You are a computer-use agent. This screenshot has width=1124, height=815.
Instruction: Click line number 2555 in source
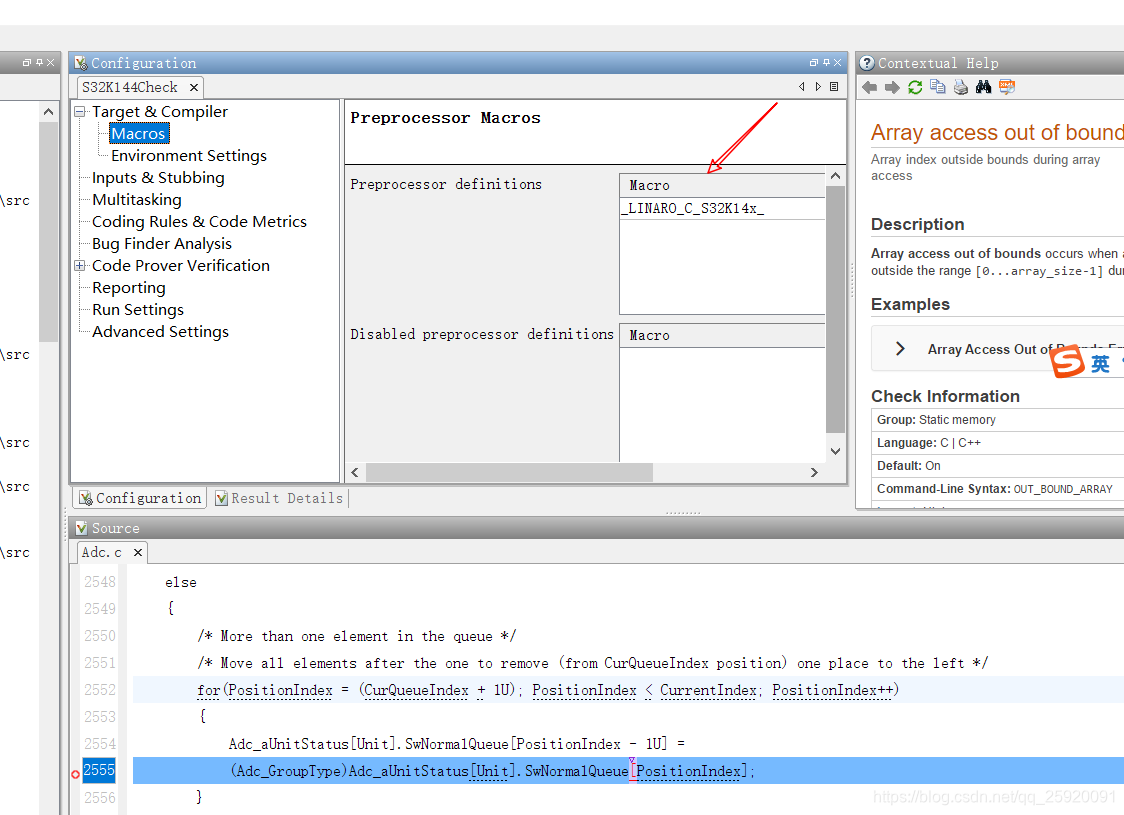(x=99, y=771)
